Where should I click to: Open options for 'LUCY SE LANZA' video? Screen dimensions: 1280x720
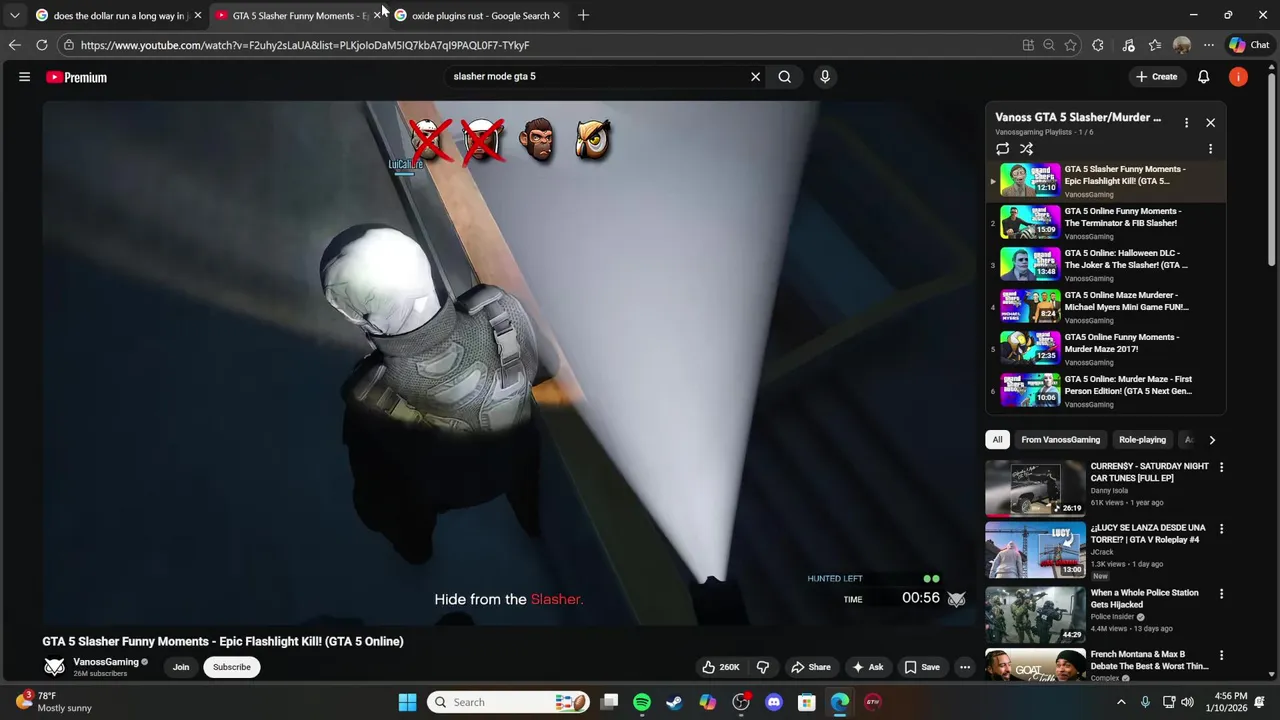(1221, 529)
